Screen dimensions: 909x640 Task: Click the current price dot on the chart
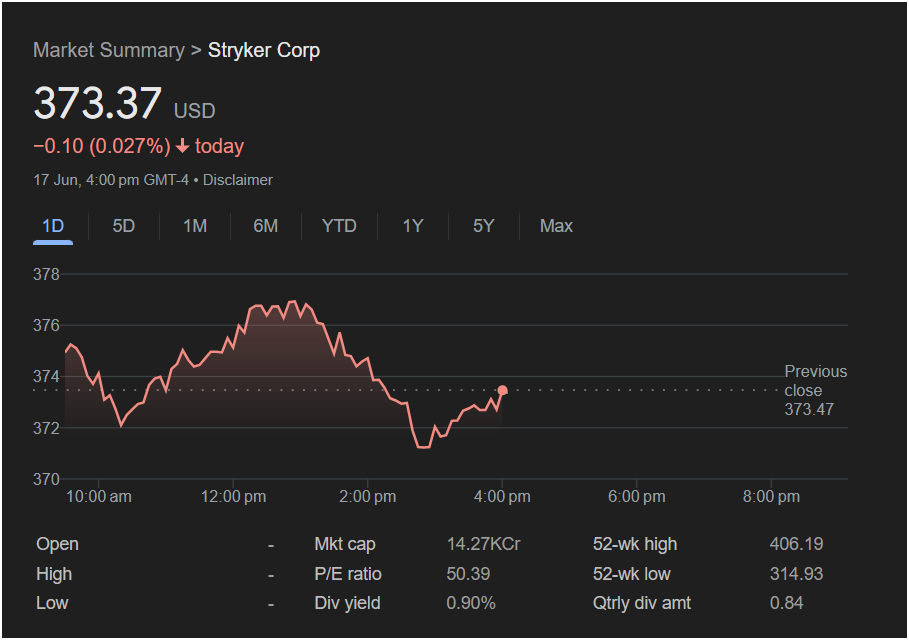point(503,391)
